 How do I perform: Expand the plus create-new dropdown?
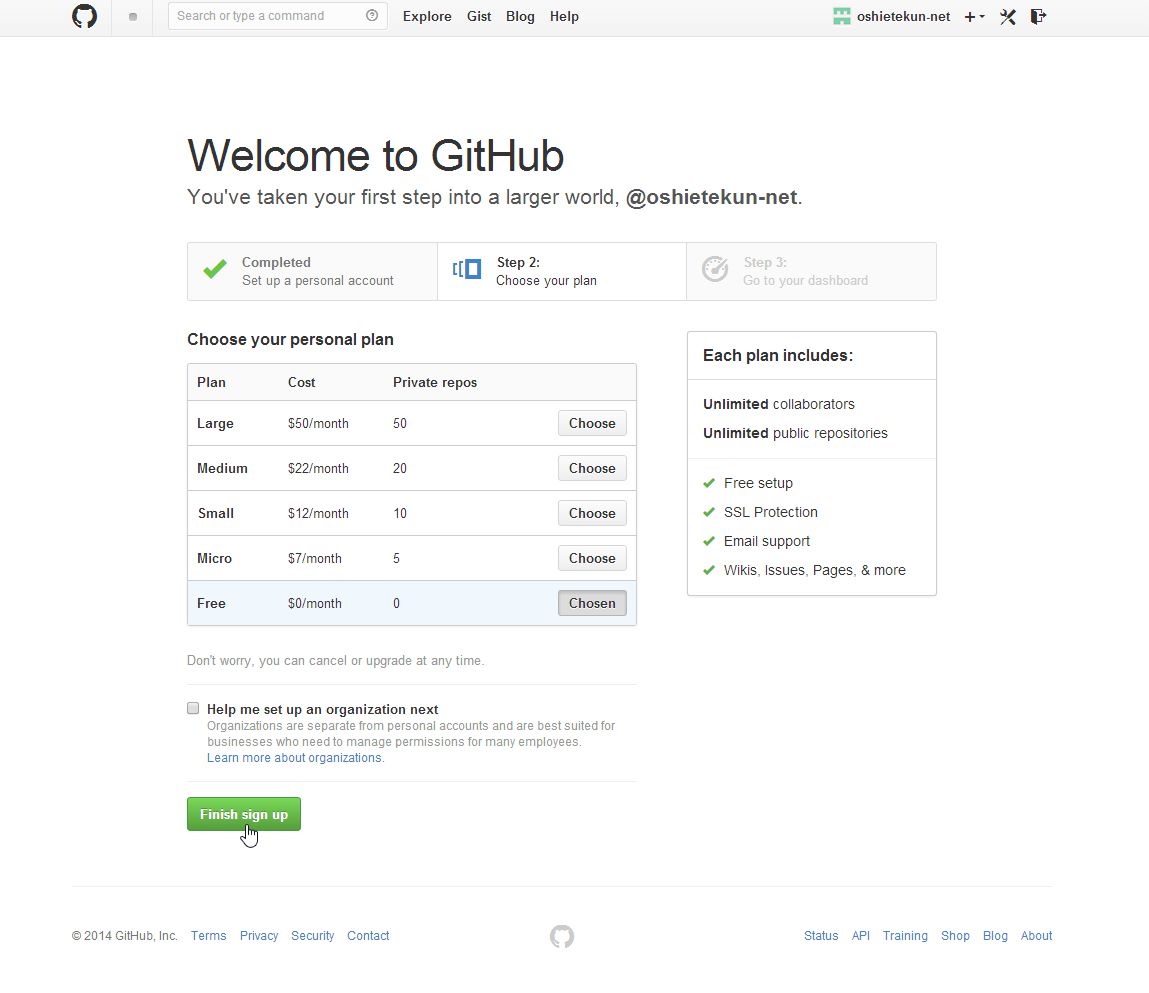click(x=974, y=16)
